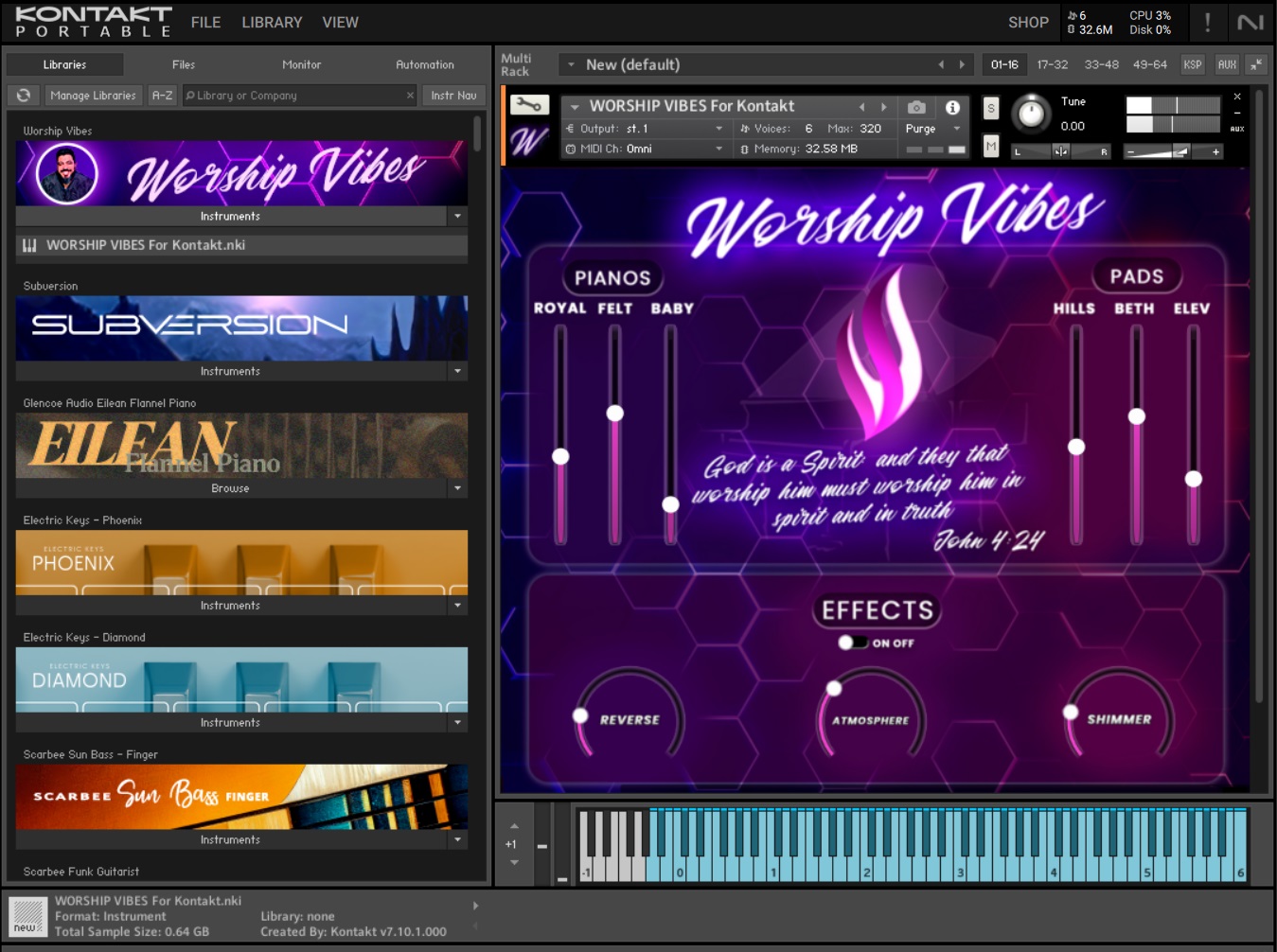1277x952 pixels.
Task: Expand the Subversion Instruments dropdown arrow
Action: [458, 371]
